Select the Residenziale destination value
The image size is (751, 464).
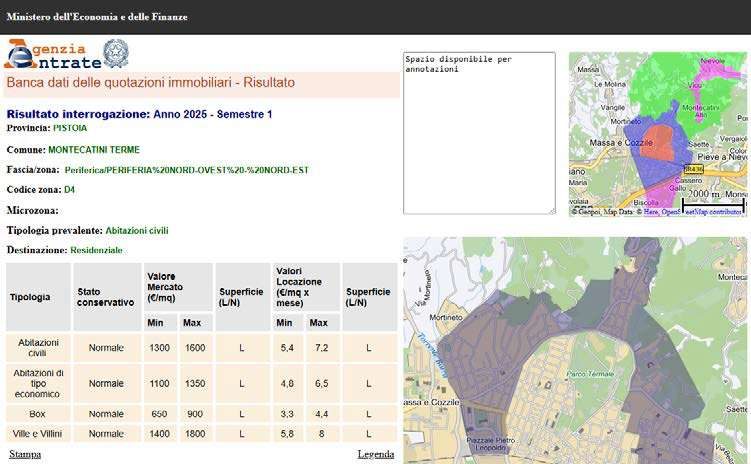coord(96,250)
